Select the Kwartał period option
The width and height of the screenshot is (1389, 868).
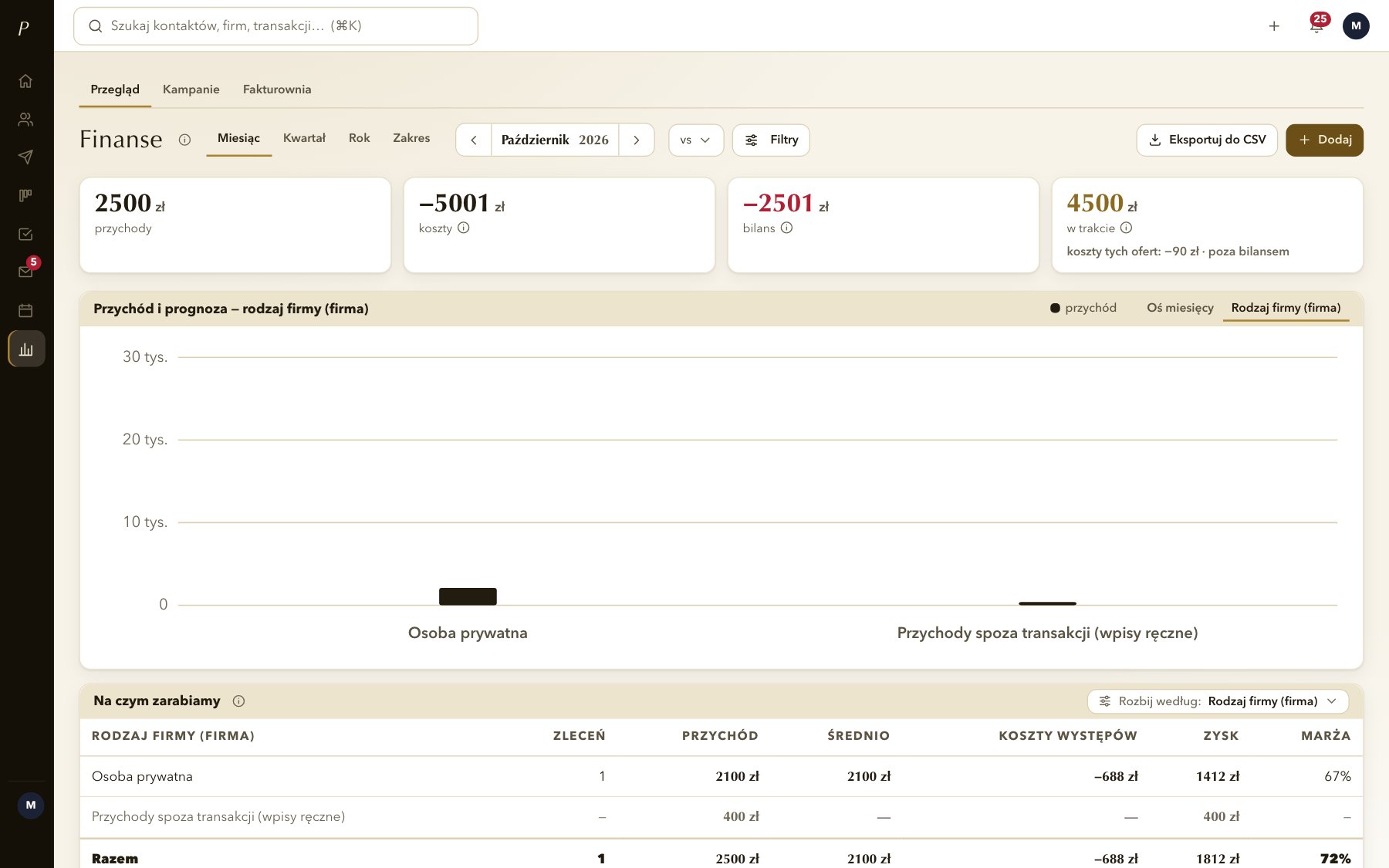(304, 138)
